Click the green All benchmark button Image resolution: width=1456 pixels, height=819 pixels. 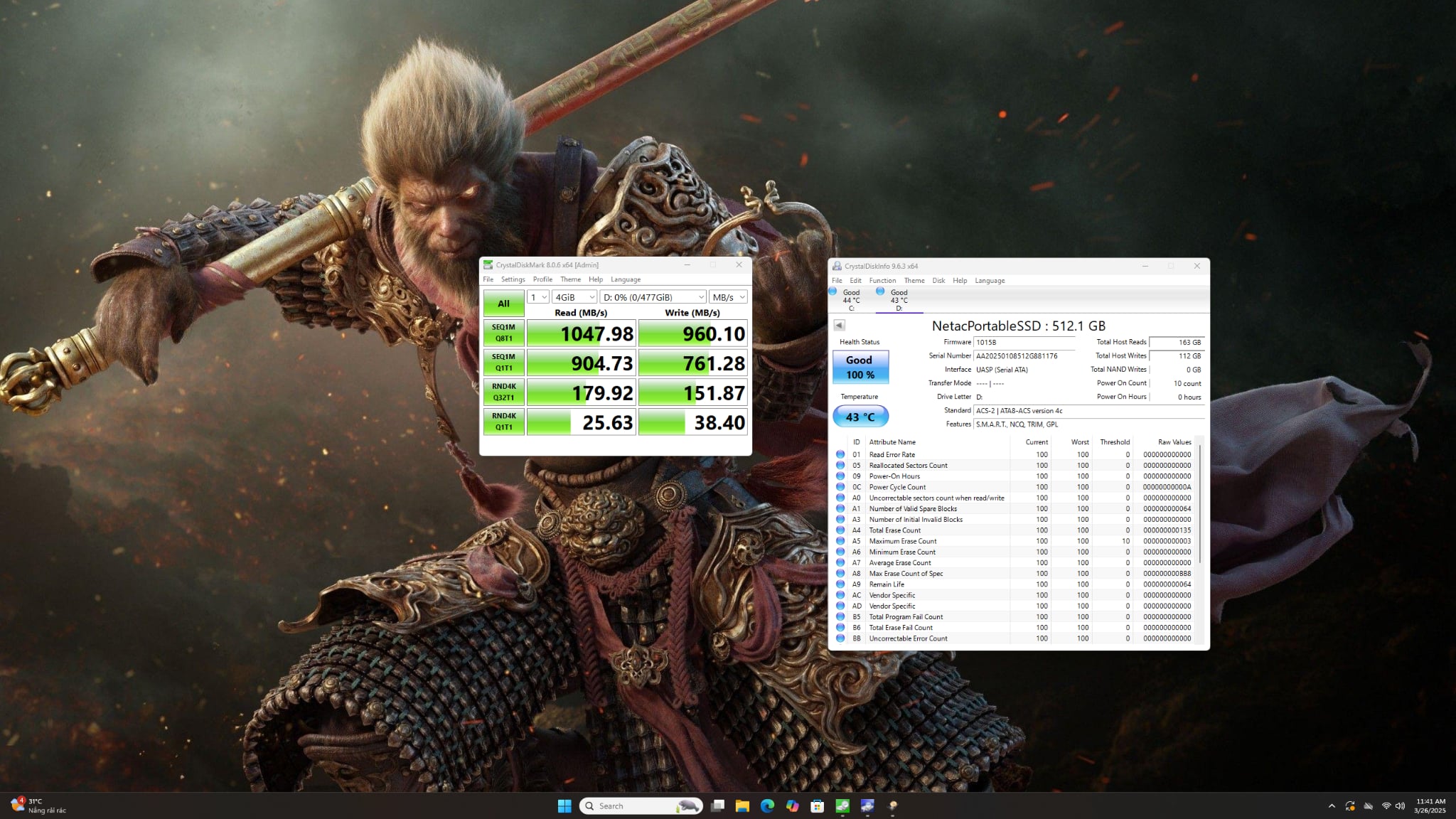(503, 304)
